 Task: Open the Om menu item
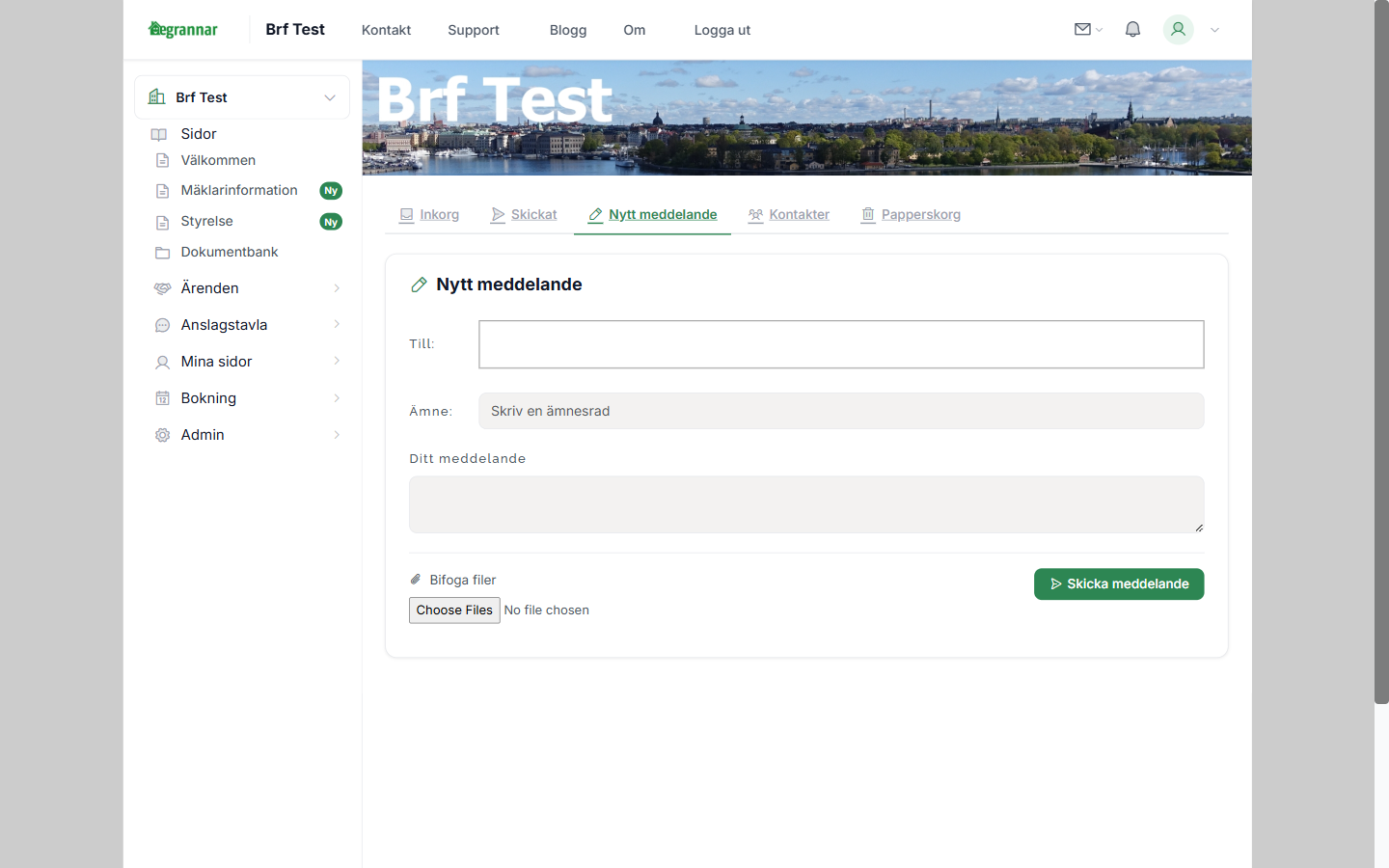point(634,30)
